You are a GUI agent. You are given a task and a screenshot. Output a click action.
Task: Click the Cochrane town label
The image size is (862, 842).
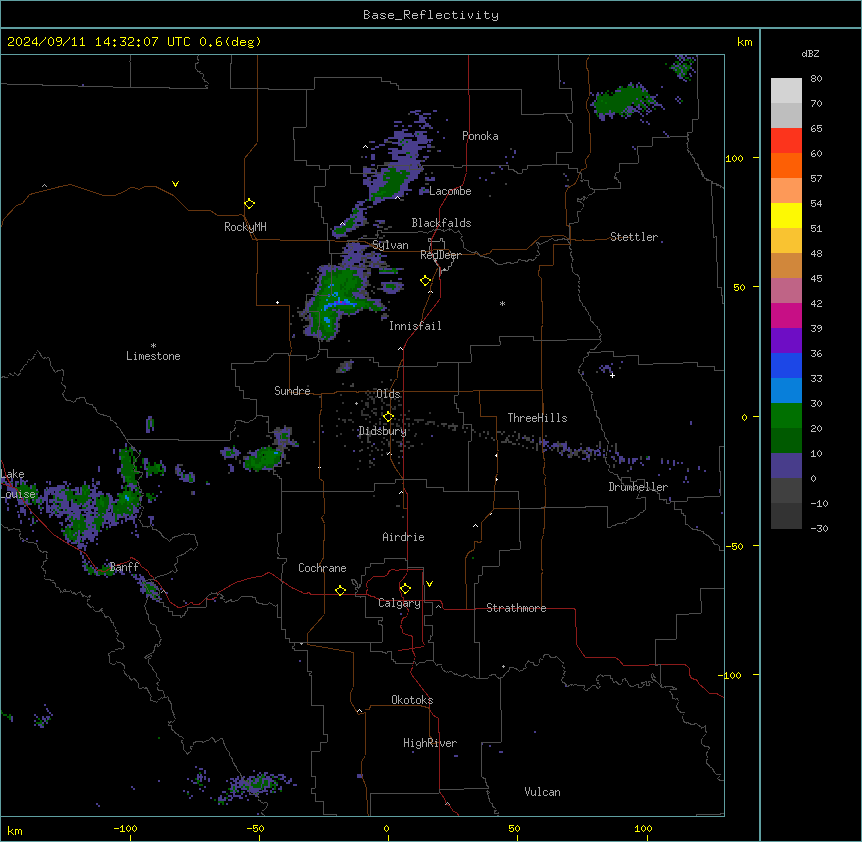[x=322, y=568]
